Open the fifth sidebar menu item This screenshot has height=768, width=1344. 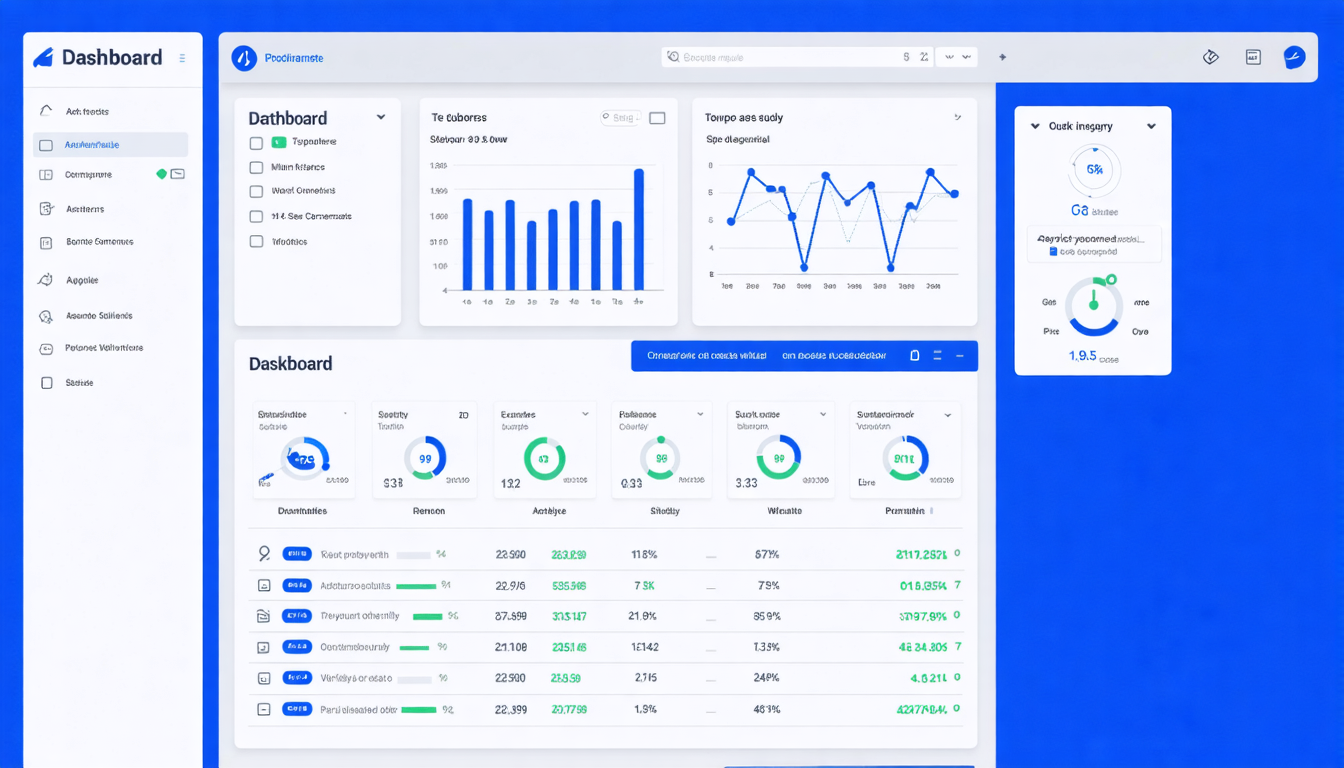(100, 242)
